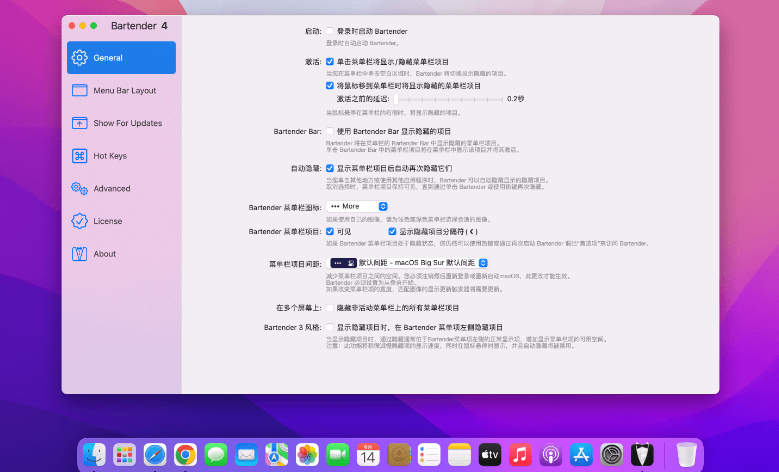Open System Preferences from the Dock
This screenshot has width=779, height=472.
click(x=612, y=455)
